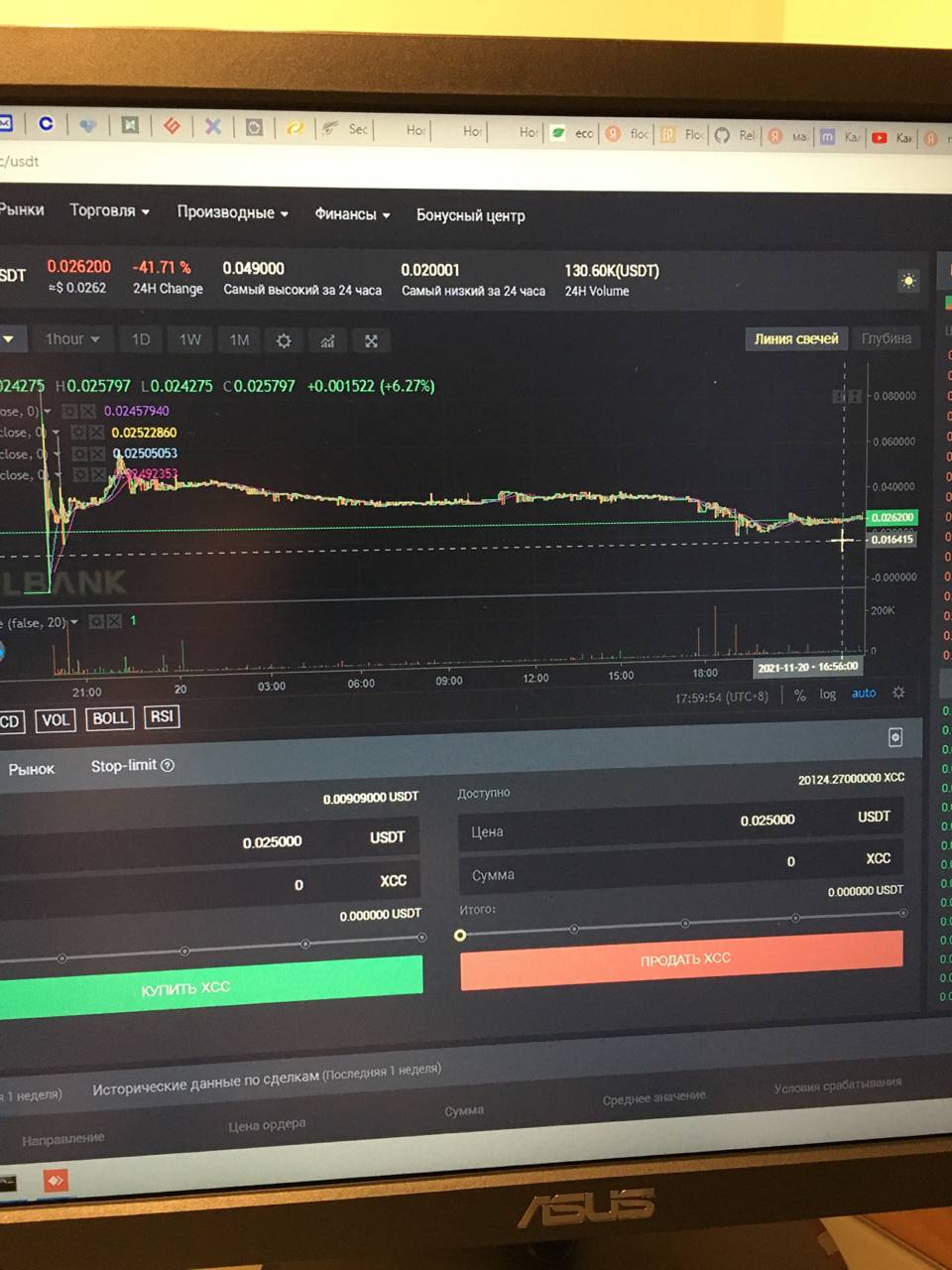Open volume indicator settings gear

click(x=96, y=621)
